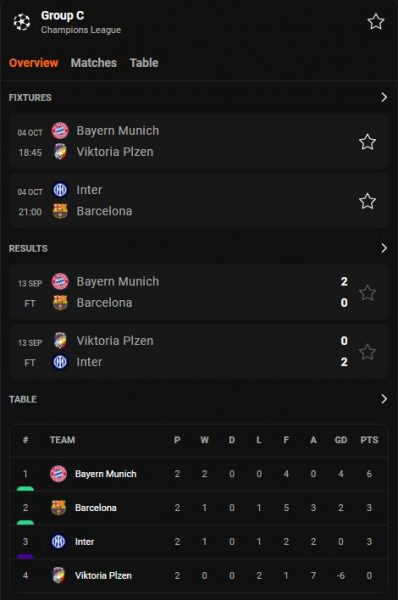Toggle star for Bayern Munich vs Viktoria Plzen fixture
This screenshot has width=398, height=600.
(x=367, y=142)
